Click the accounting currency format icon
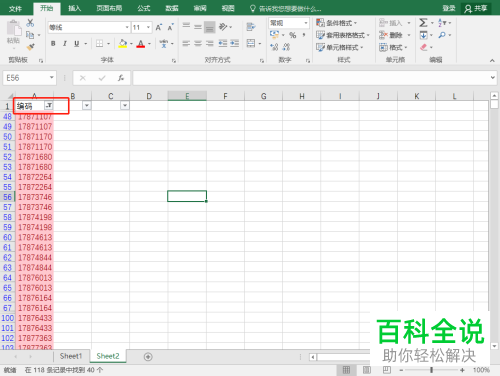The width and height of the screenshot is (500, 376). click(274, 35)
